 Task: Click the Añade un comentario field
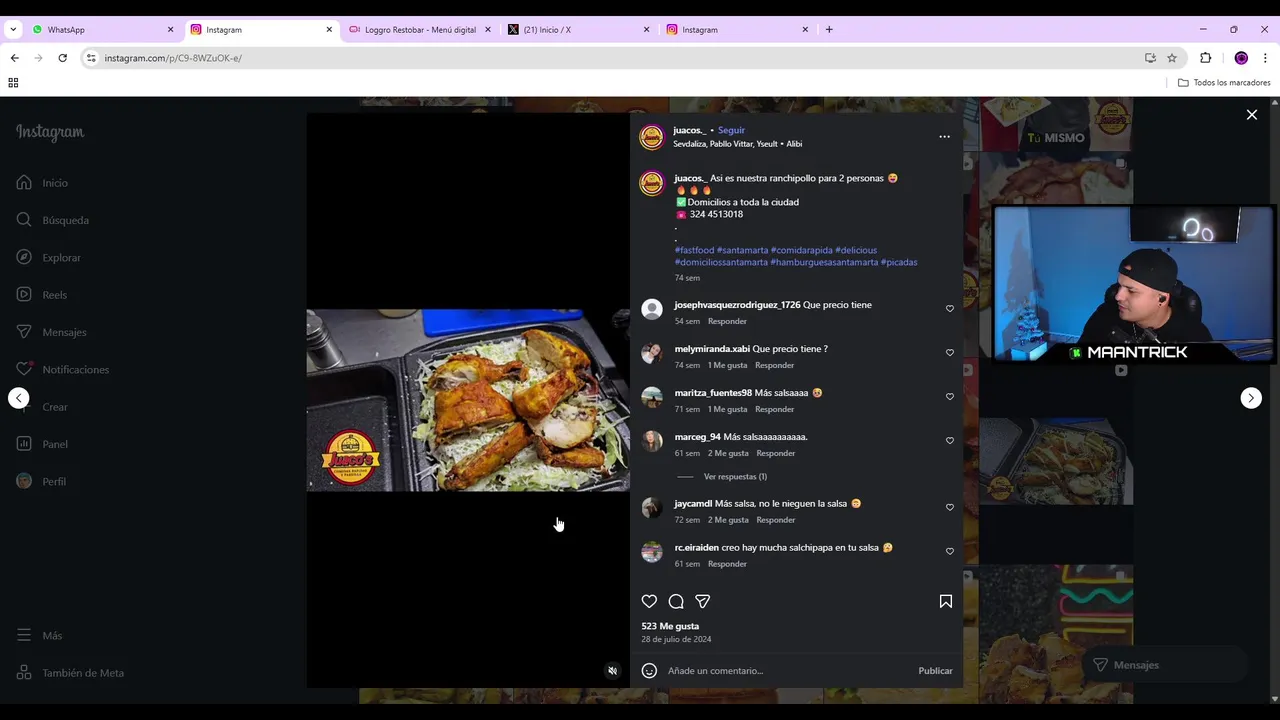[x=788, y=671]
